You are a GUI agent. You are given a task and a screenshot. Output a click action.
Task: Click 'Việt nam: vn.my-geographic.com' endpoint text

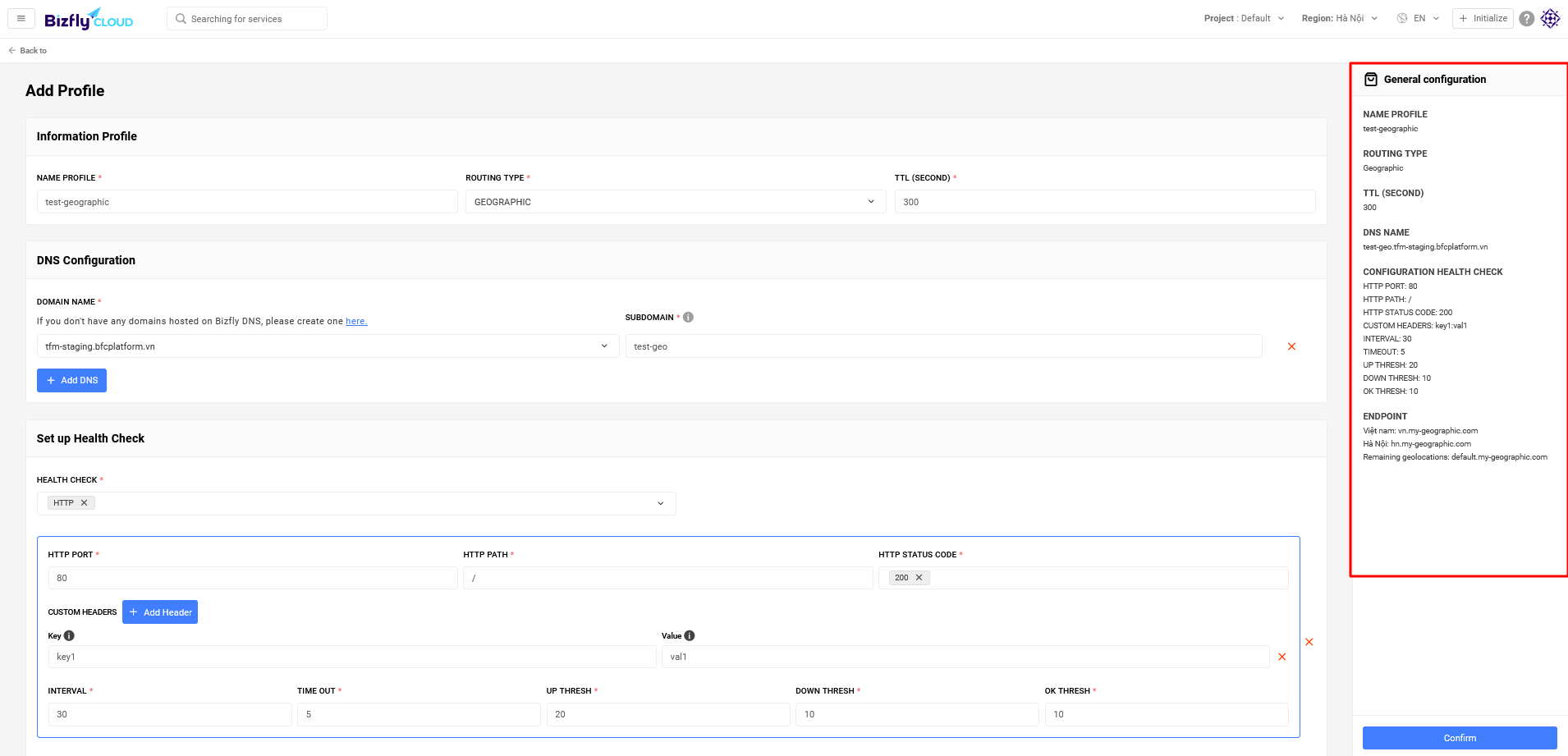pyautogui.click(x=1420, y=431)
